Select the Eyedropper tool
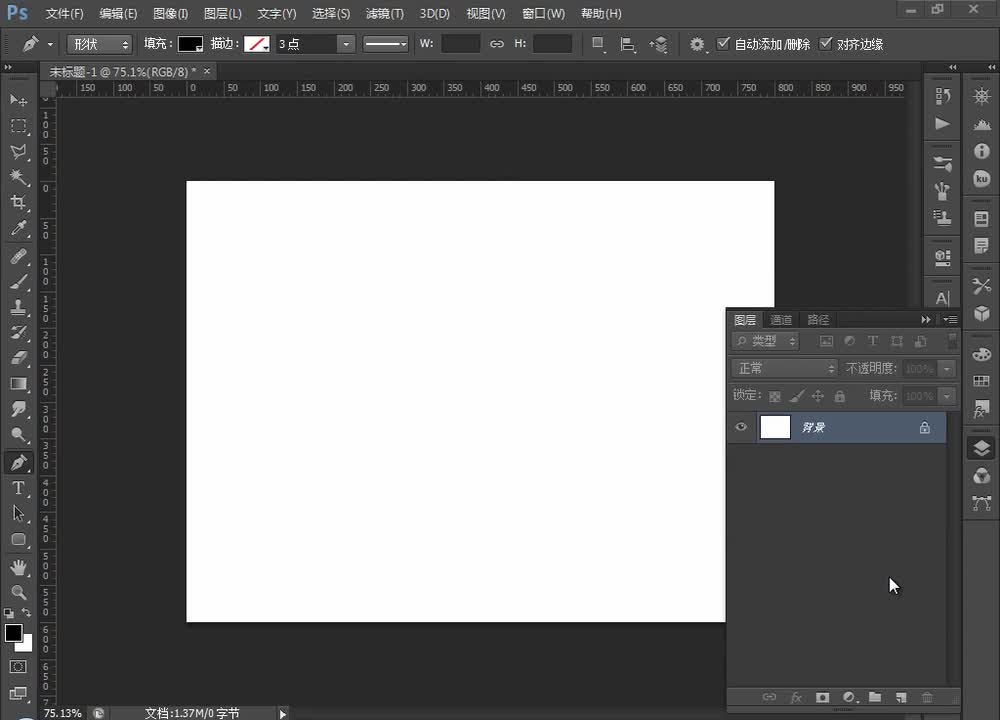 coord(18,228)
